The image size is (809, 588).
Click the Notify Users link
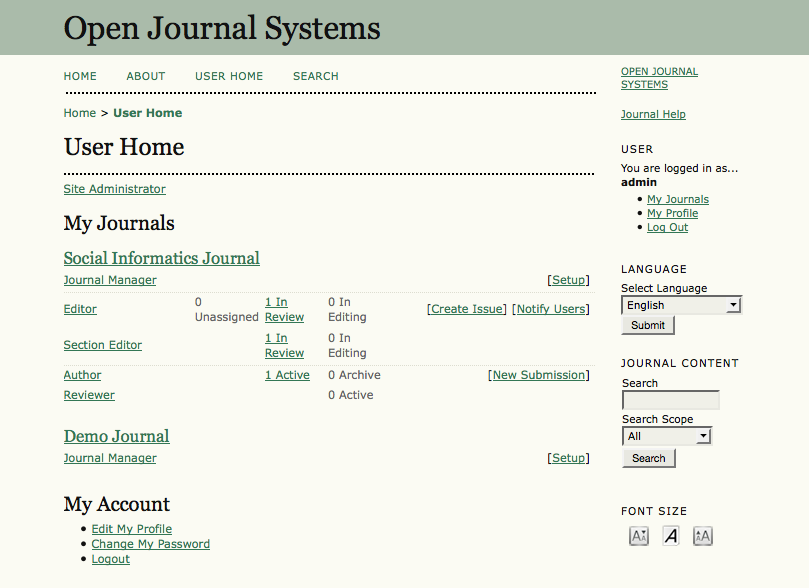(553, 309)
